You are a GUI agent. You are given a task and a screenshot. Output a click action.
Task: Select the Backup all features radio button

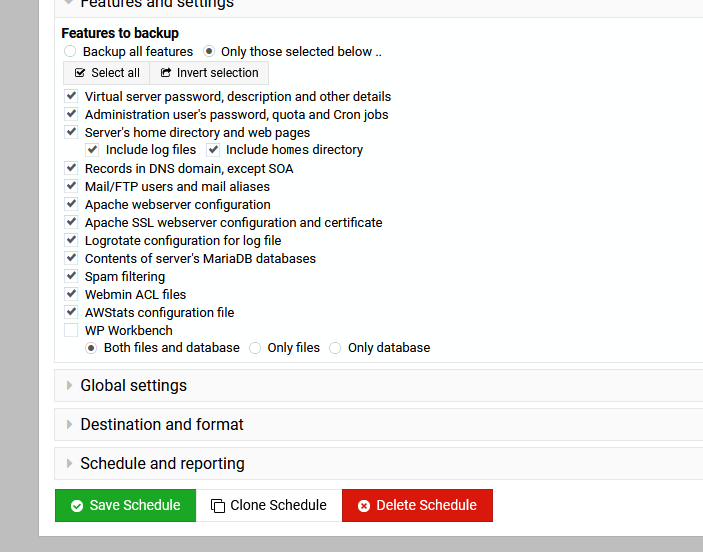tap(70, 51)
